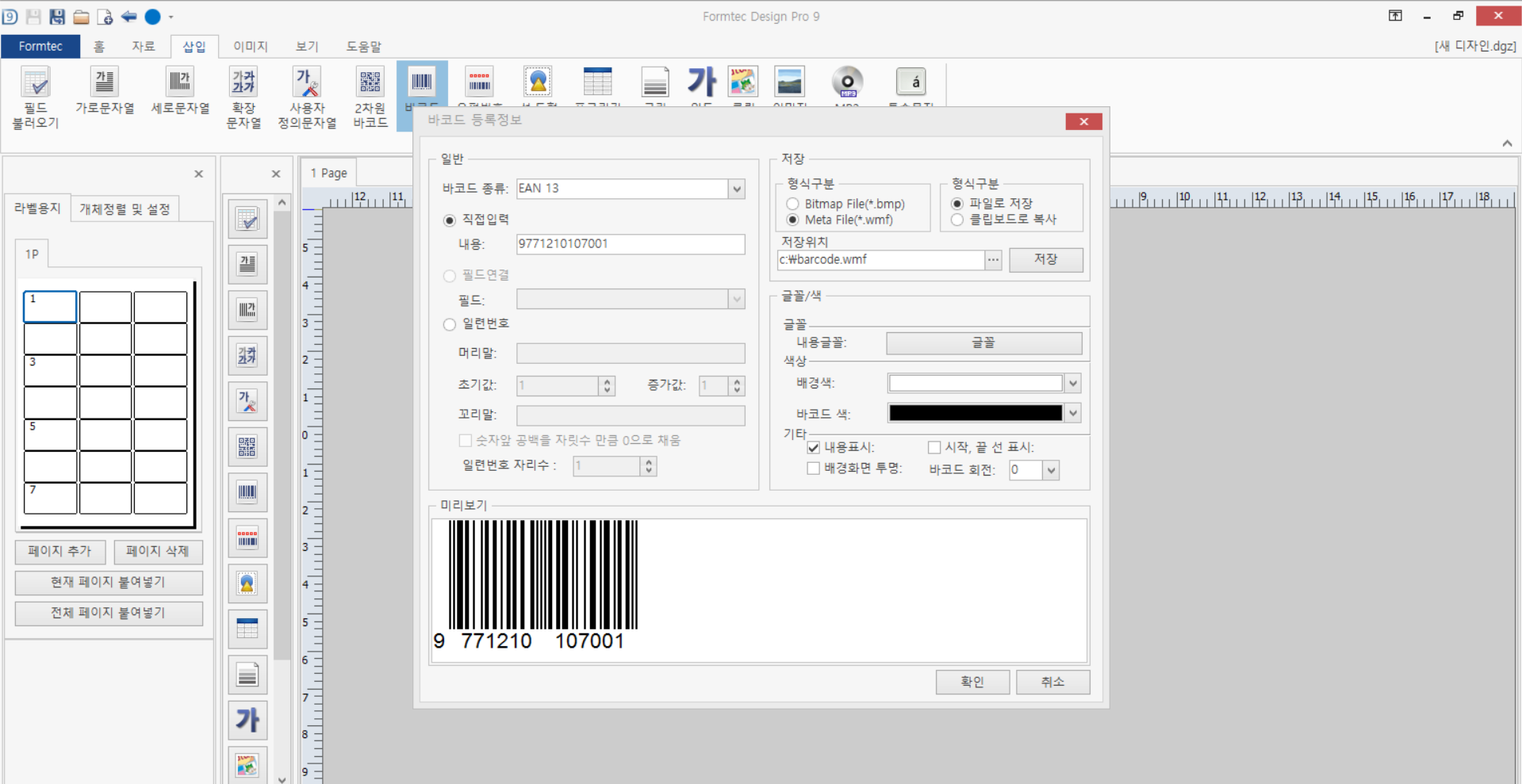Screen dimensions: 1522x784
Task: Click the QR code icon in the side toolbar
Action: (247, 446)
